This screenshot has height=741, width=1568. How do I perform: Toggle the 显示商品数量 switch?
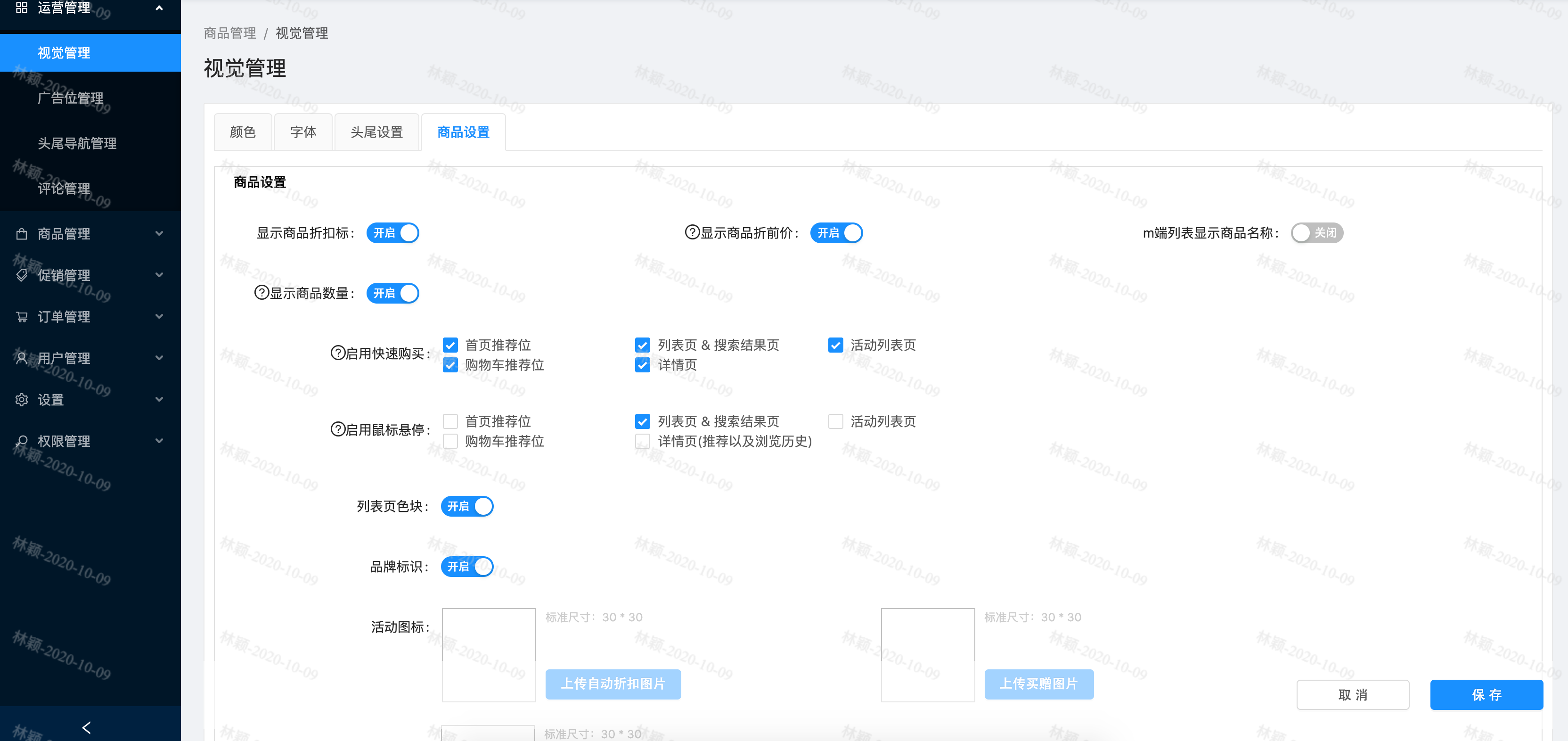tap(392, 293)
